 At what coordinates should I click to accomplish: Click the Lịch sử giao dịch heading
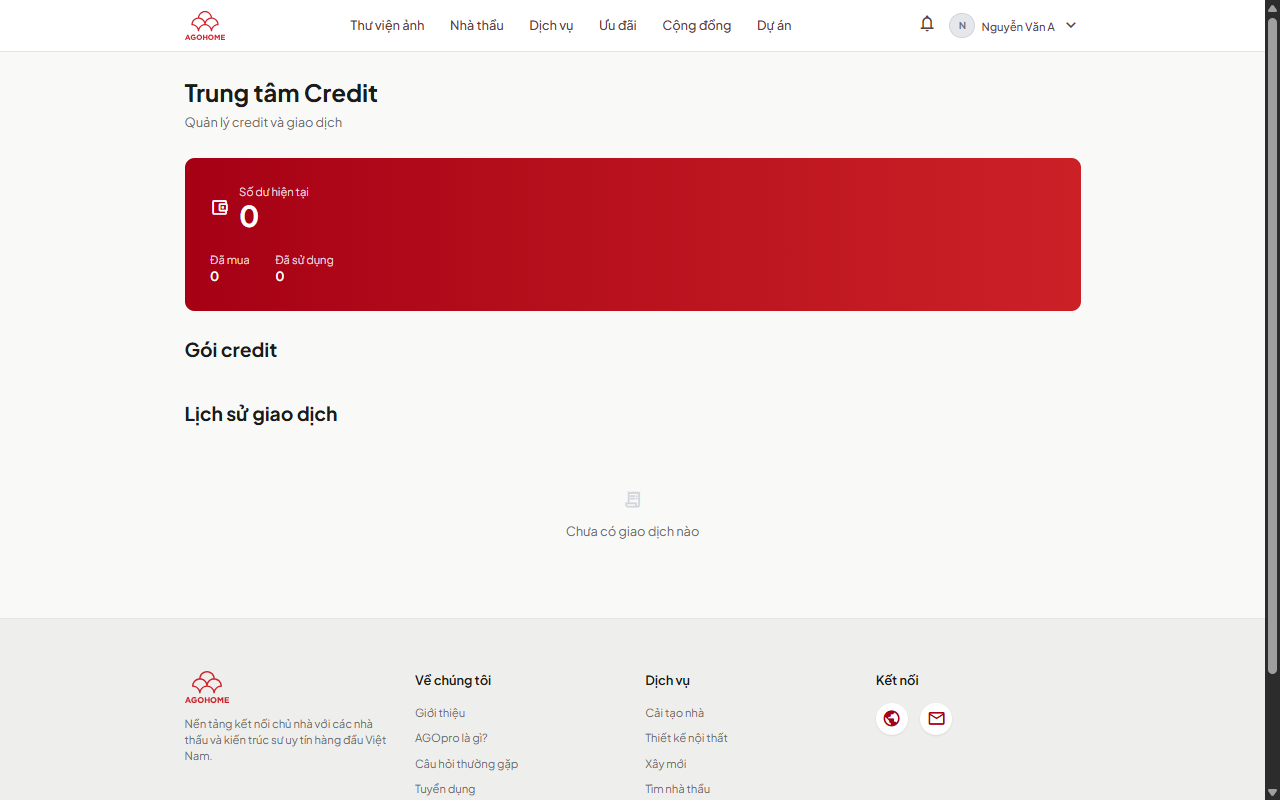(x=261, y=414)
